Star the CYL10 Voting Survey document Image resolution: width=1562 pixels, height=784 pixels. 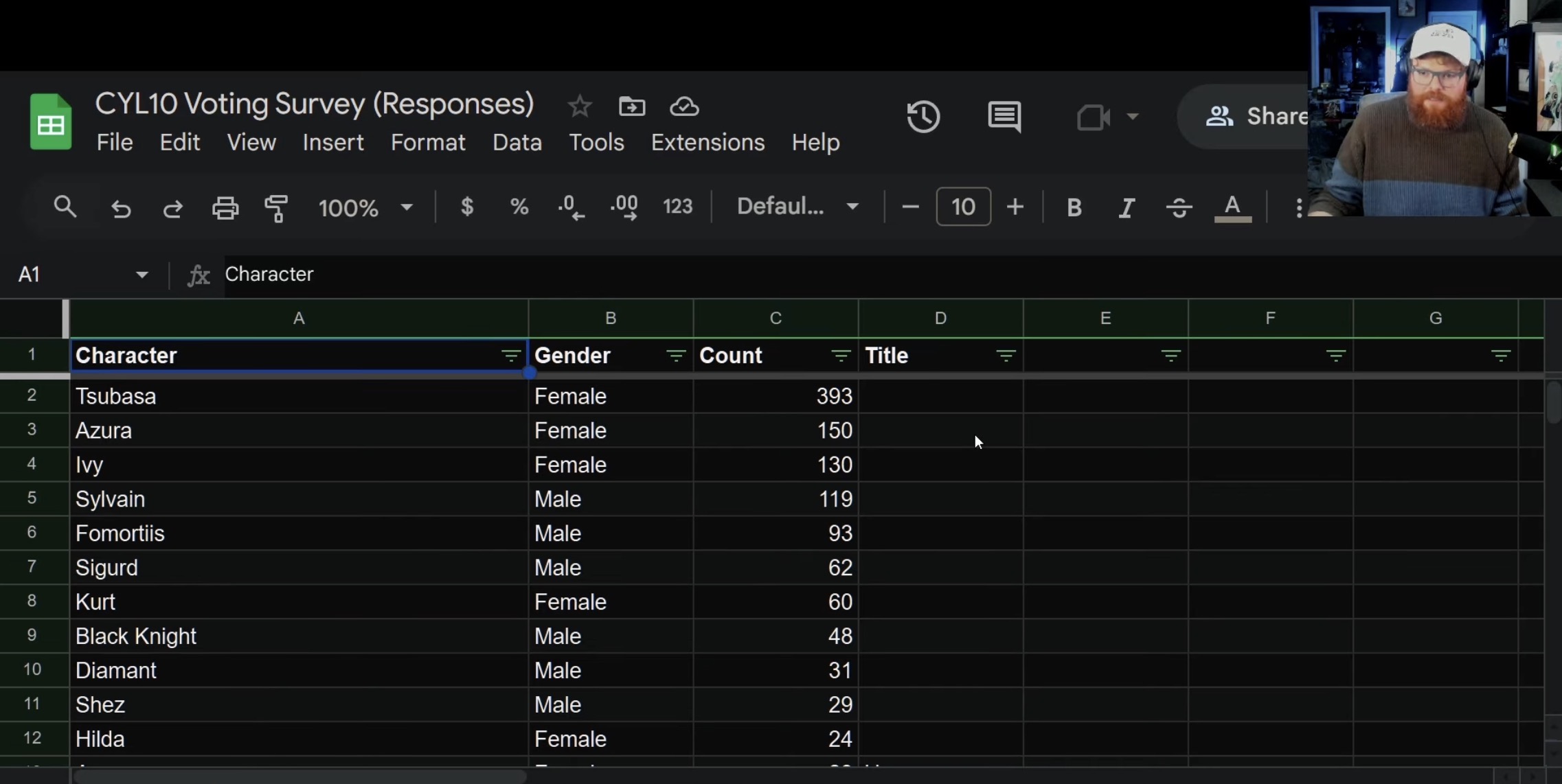click(x=579, y=106)
